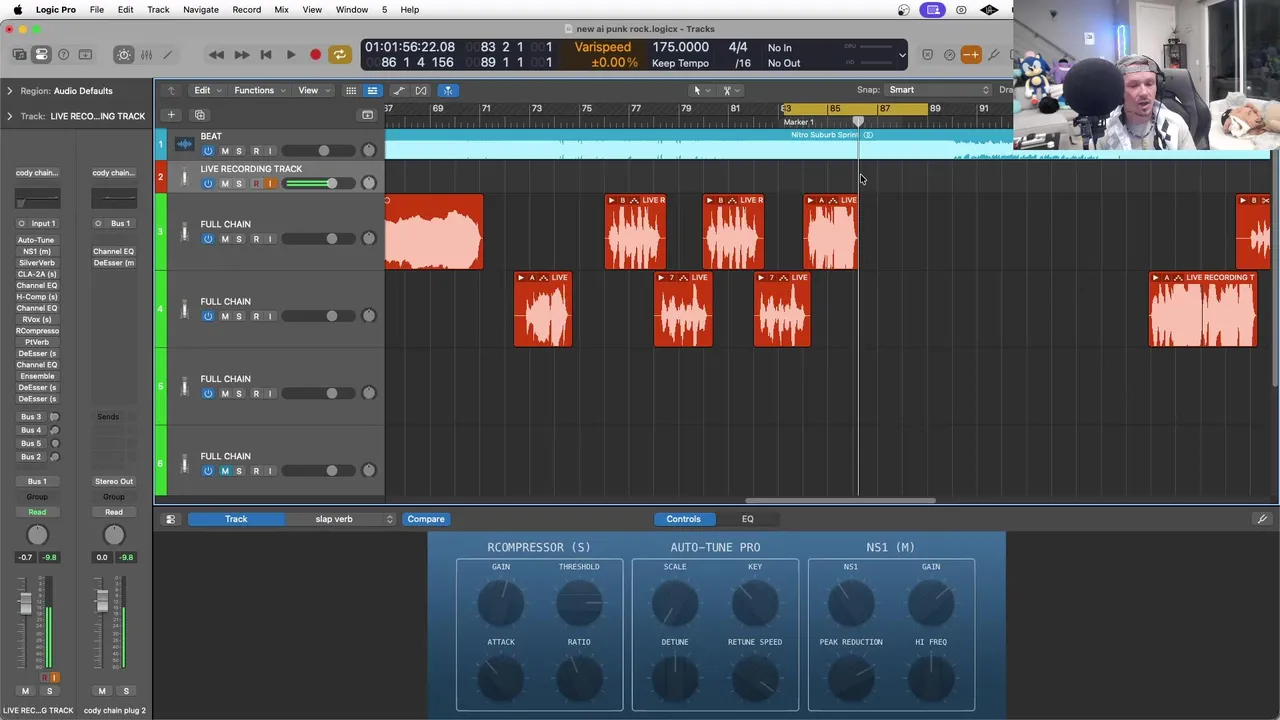The image size is (1280, 720).
Task: Click the Replace mode X icon
Action: (927, 55)
